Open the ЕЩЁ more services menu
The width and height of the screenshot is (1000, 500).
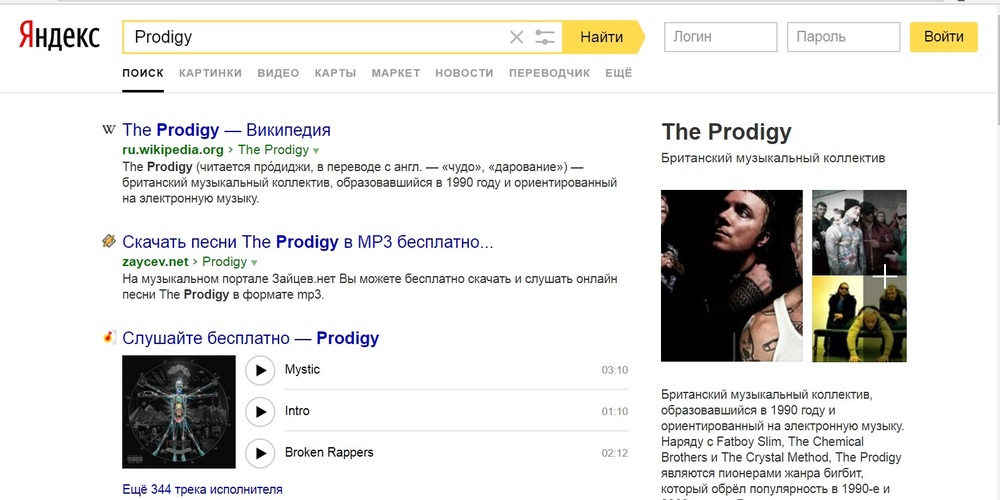click(619, 73)
